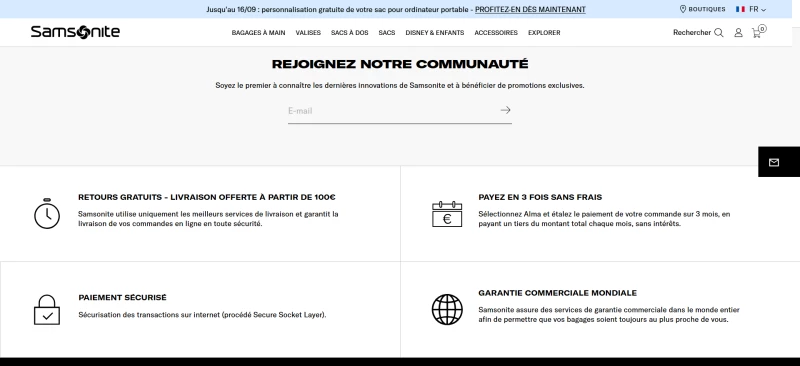Click the Paiement sécurisé heading
The width and height of the screenshot is (800, 366).
(x=122, y=298)
